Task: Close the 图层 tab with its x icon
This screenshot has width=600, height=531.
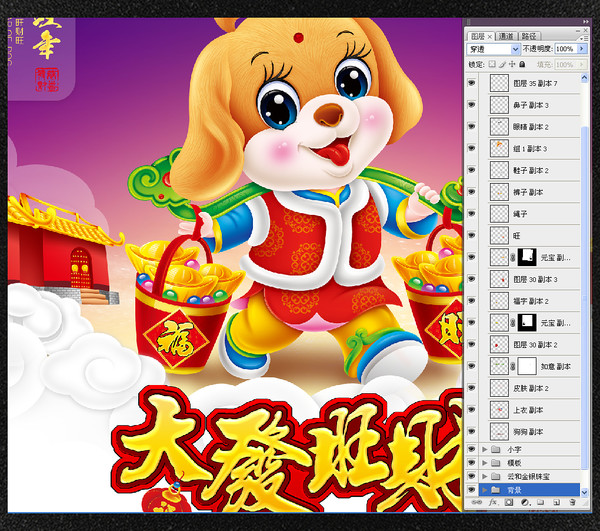Action: 489,37
